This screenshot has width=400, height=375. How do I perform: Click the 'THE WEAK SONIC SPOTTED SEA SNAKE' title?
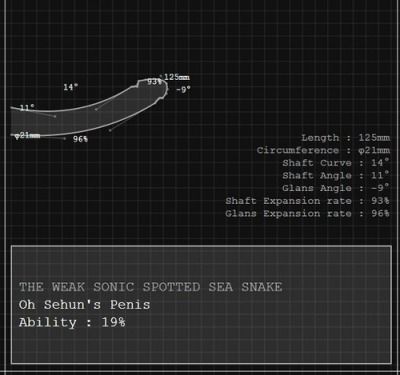point(151,287)
